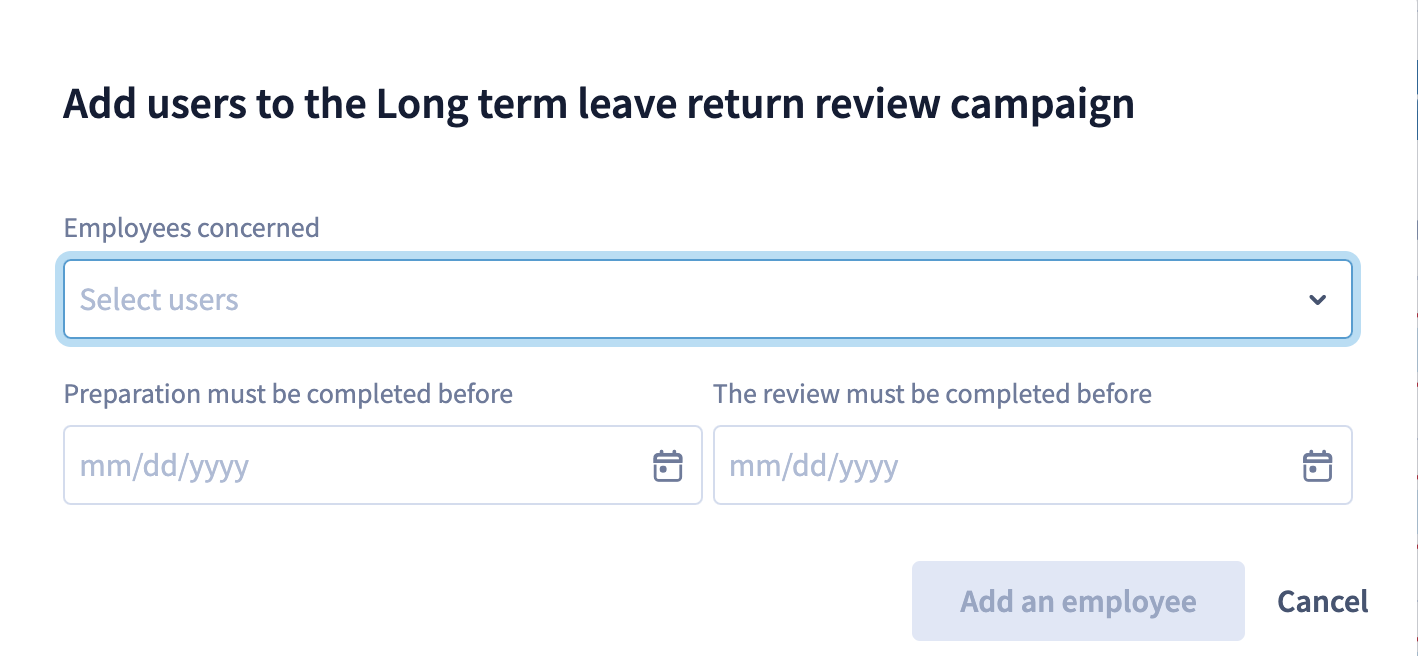Select the mm/dd/yyyy placeholder under Preparation label
The width and height of the screenshot is (1418, 656).
click(x=164, y=466)
